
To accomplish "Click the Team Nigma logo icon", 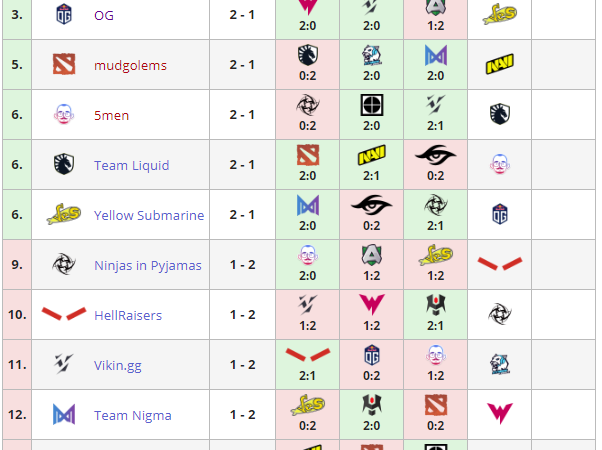I will [64, 415].
